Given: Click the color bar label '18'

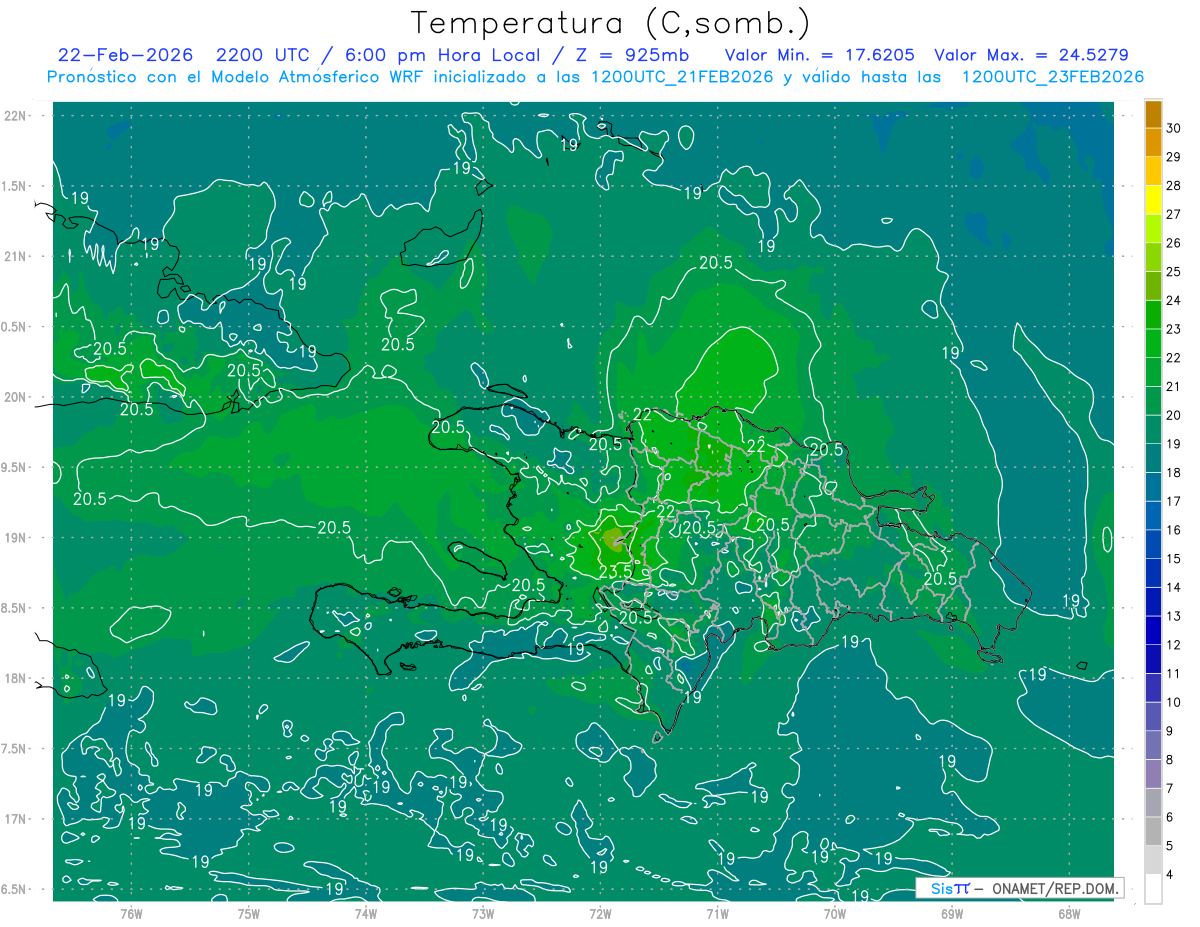Looking at the screenshot, I should pos(1173,472).
